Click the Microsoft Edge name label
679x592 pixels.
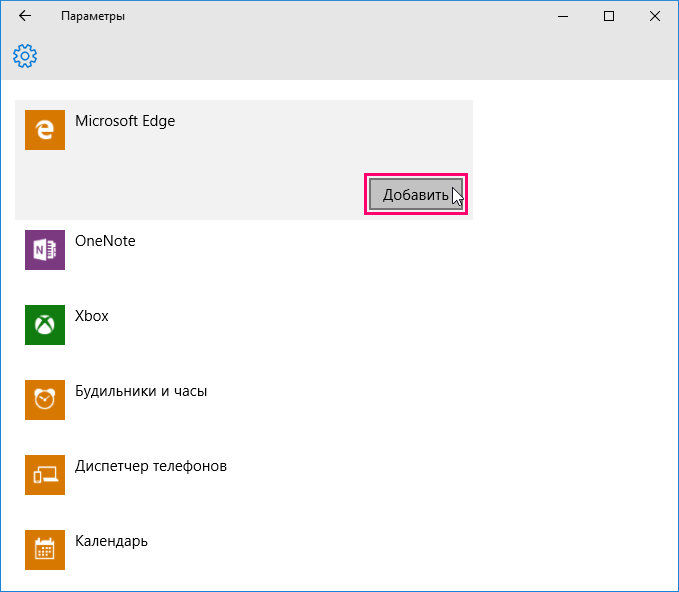(125, 121)
